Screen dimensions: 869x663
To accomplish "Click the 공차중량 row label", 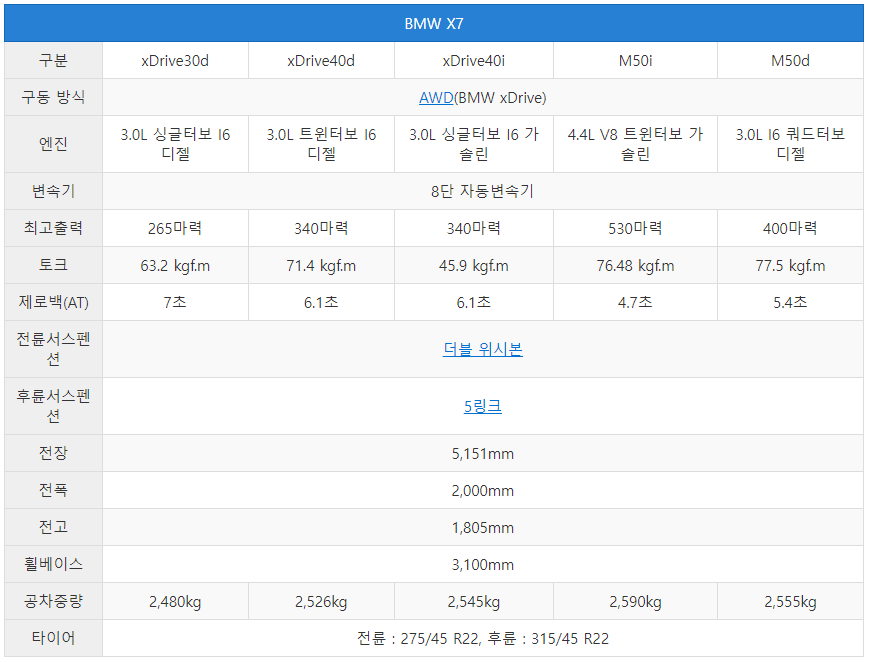I will click(53, 601).
